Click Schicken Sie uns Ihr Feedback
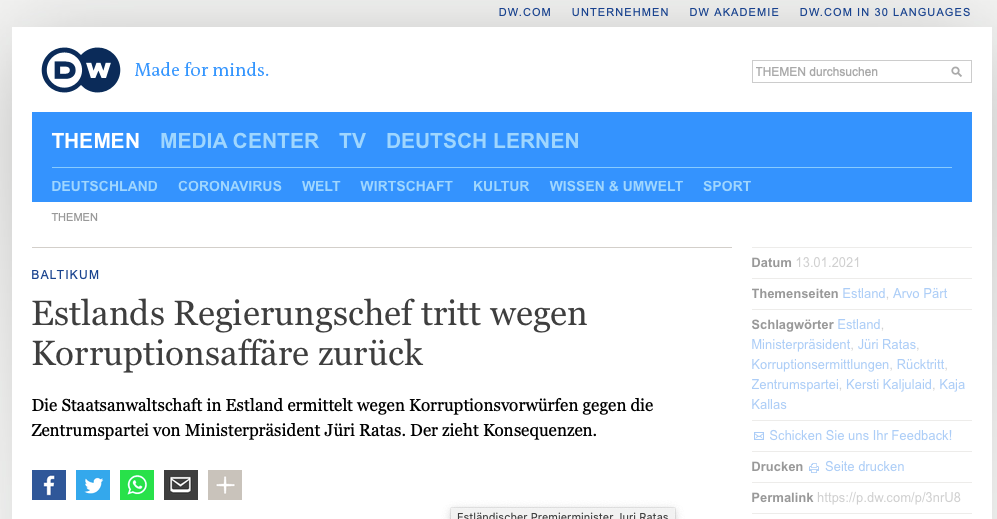The height and width of the screenshot is (519, 997). pos(860,436)
